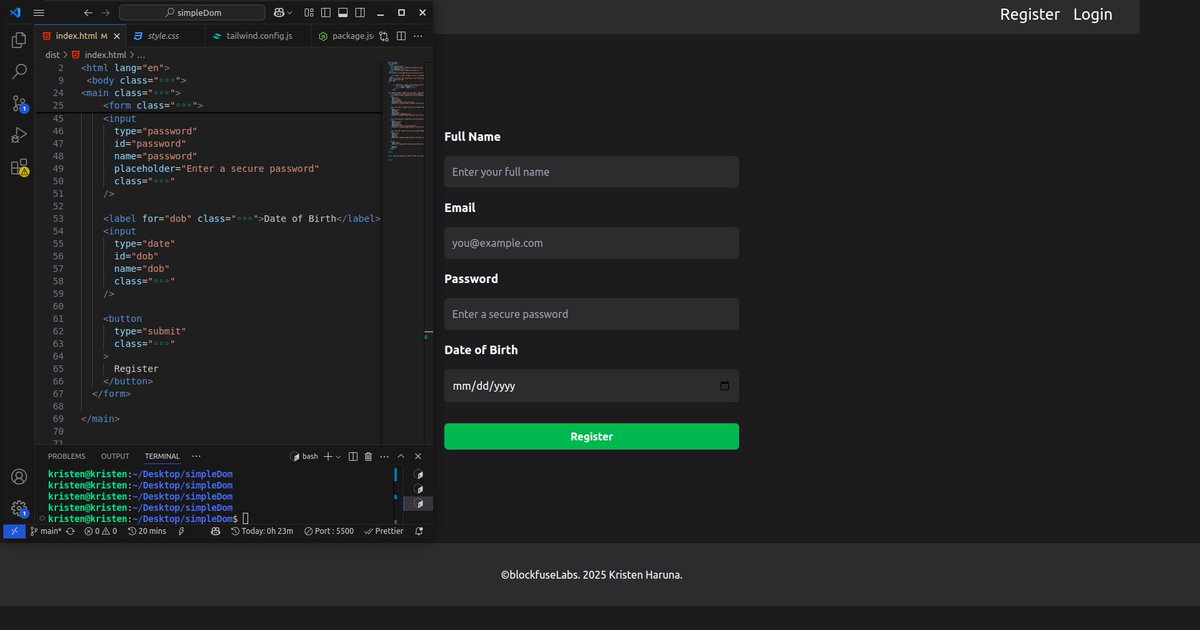Open the remote connection indicator in status bar

click(x=13, y=531)
